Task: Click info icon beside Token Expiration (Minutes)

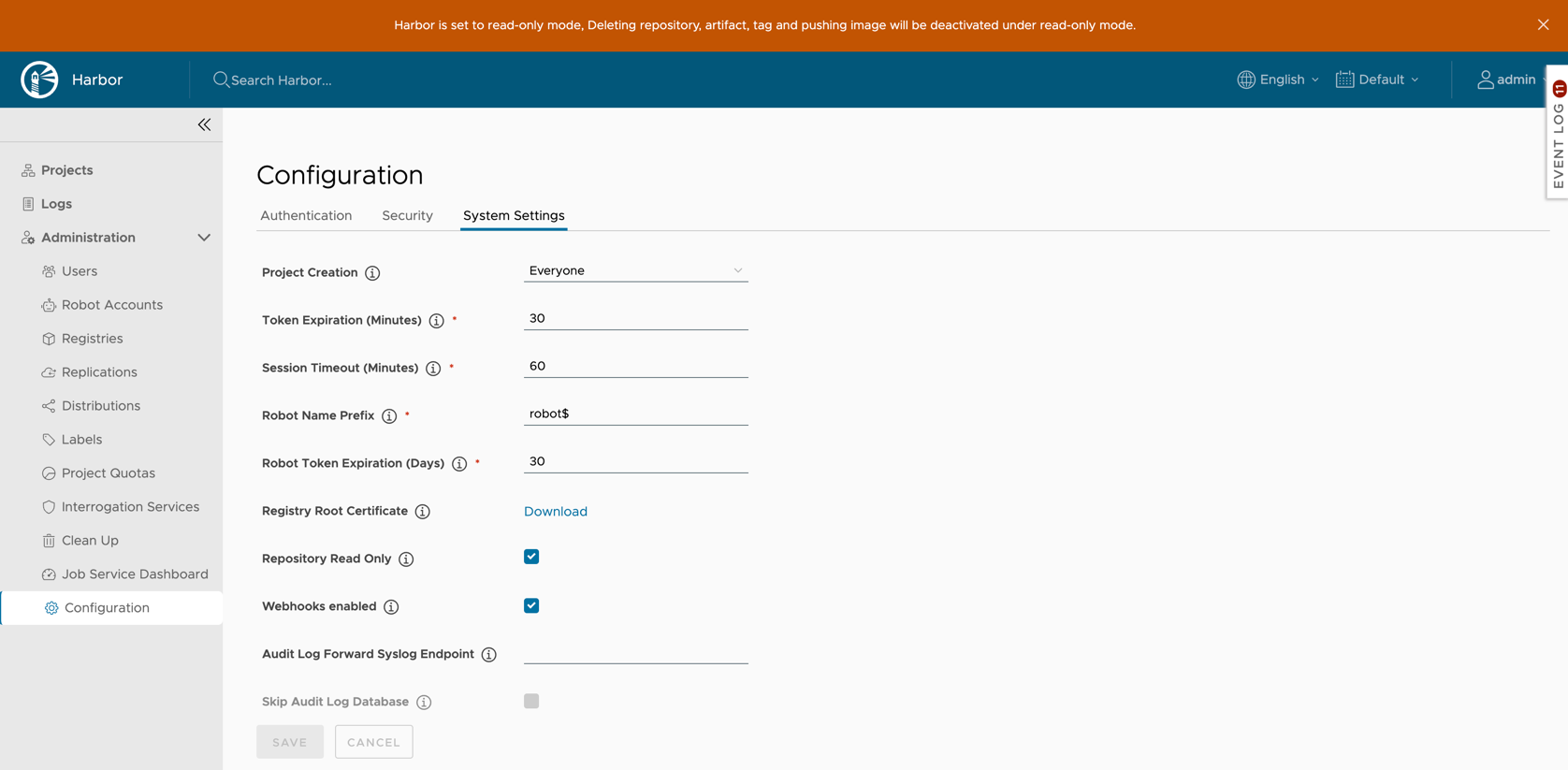Action: pyautogui.click(x=436, y=321)
